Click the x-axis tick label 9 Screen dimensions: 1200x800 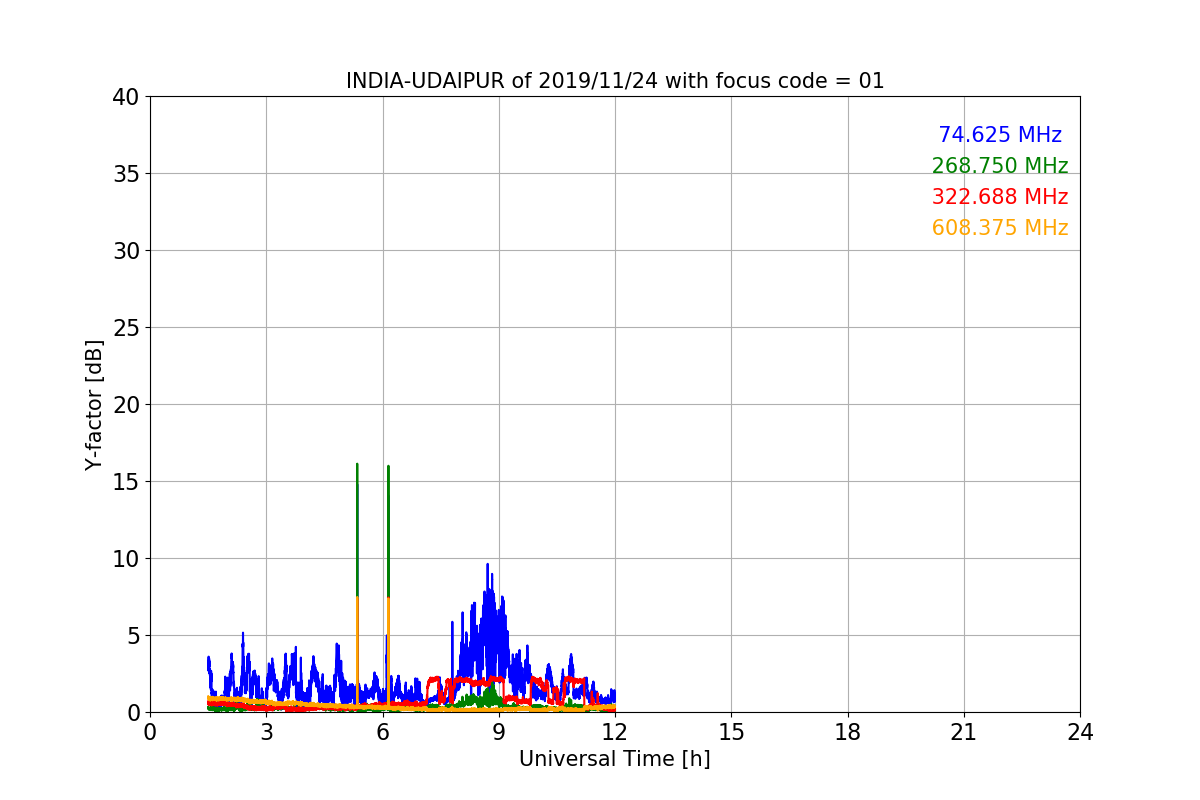click(499, 732)
